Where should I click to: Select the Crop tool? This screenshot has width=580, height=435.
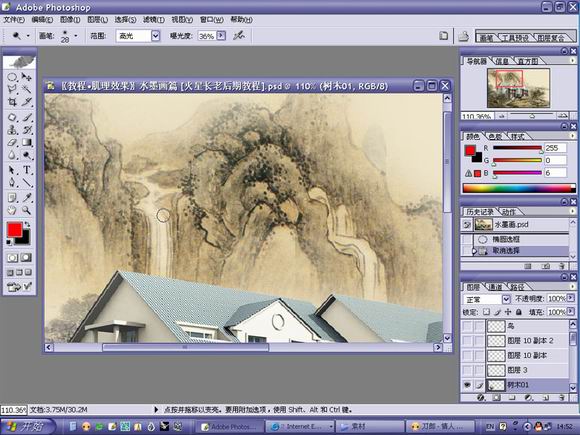click(x=12, y=102)
